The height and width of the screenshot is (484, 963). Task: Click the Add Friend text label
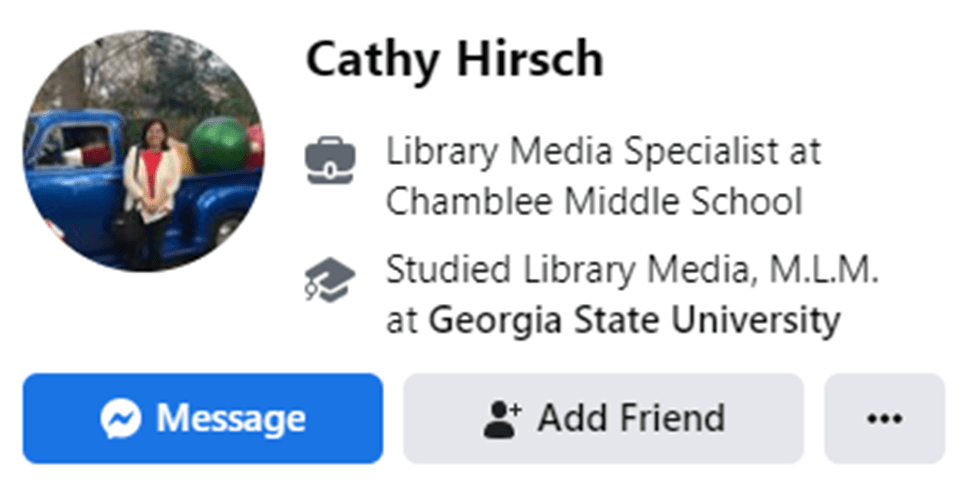pyautogui.click(x=630, y=418)
